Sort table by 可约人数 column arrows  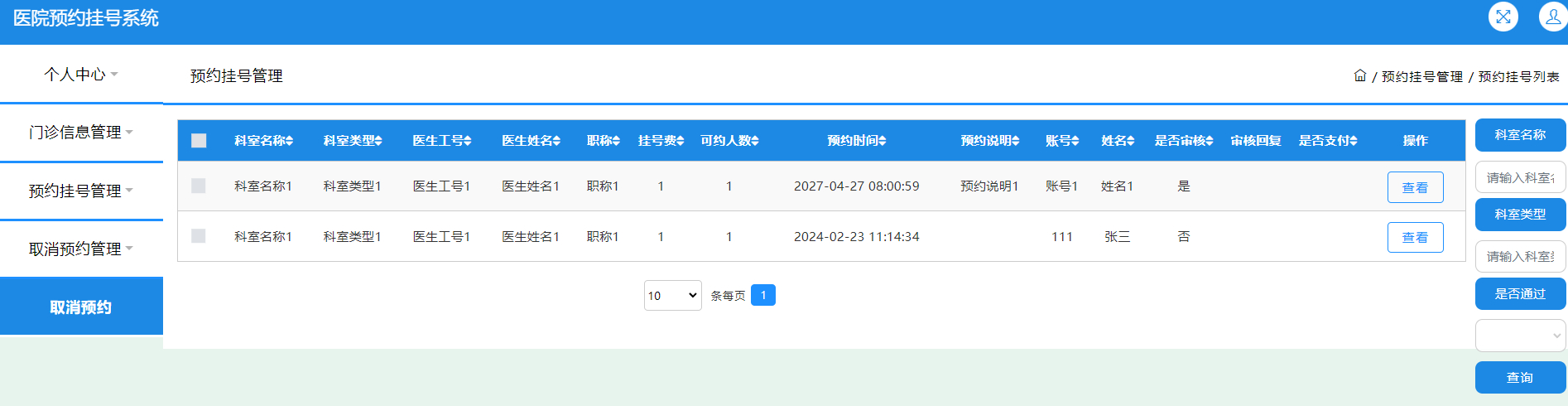pos(755,141)
